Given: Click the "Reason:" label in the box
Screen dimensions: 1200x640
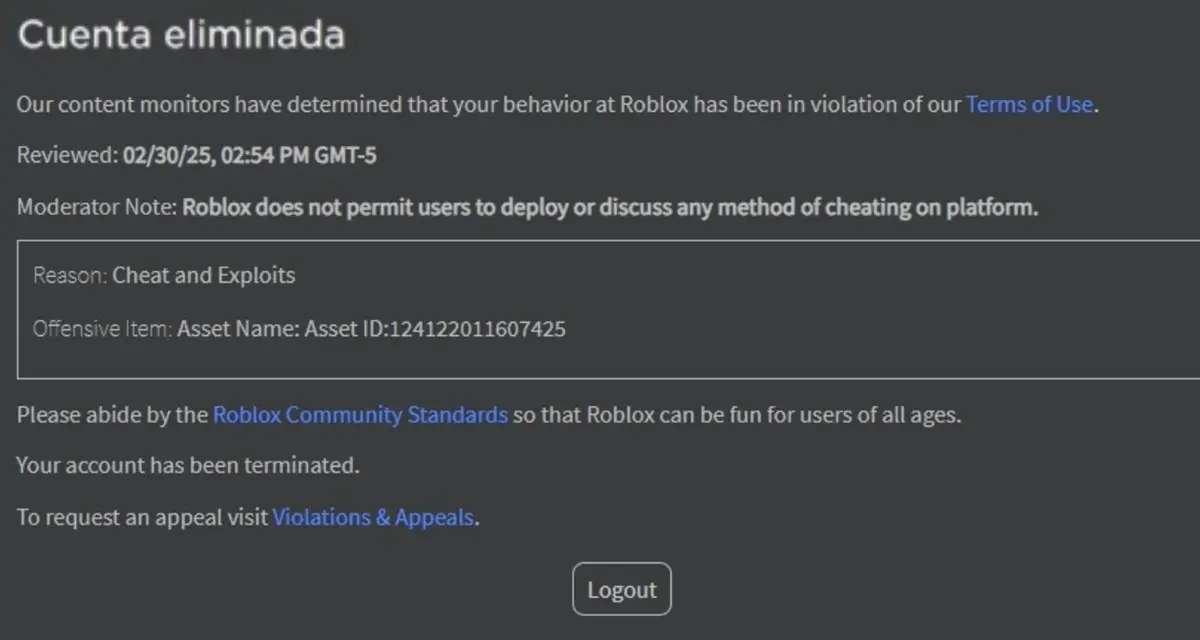Looking at the screenshot, I should (x=70, y=275).
